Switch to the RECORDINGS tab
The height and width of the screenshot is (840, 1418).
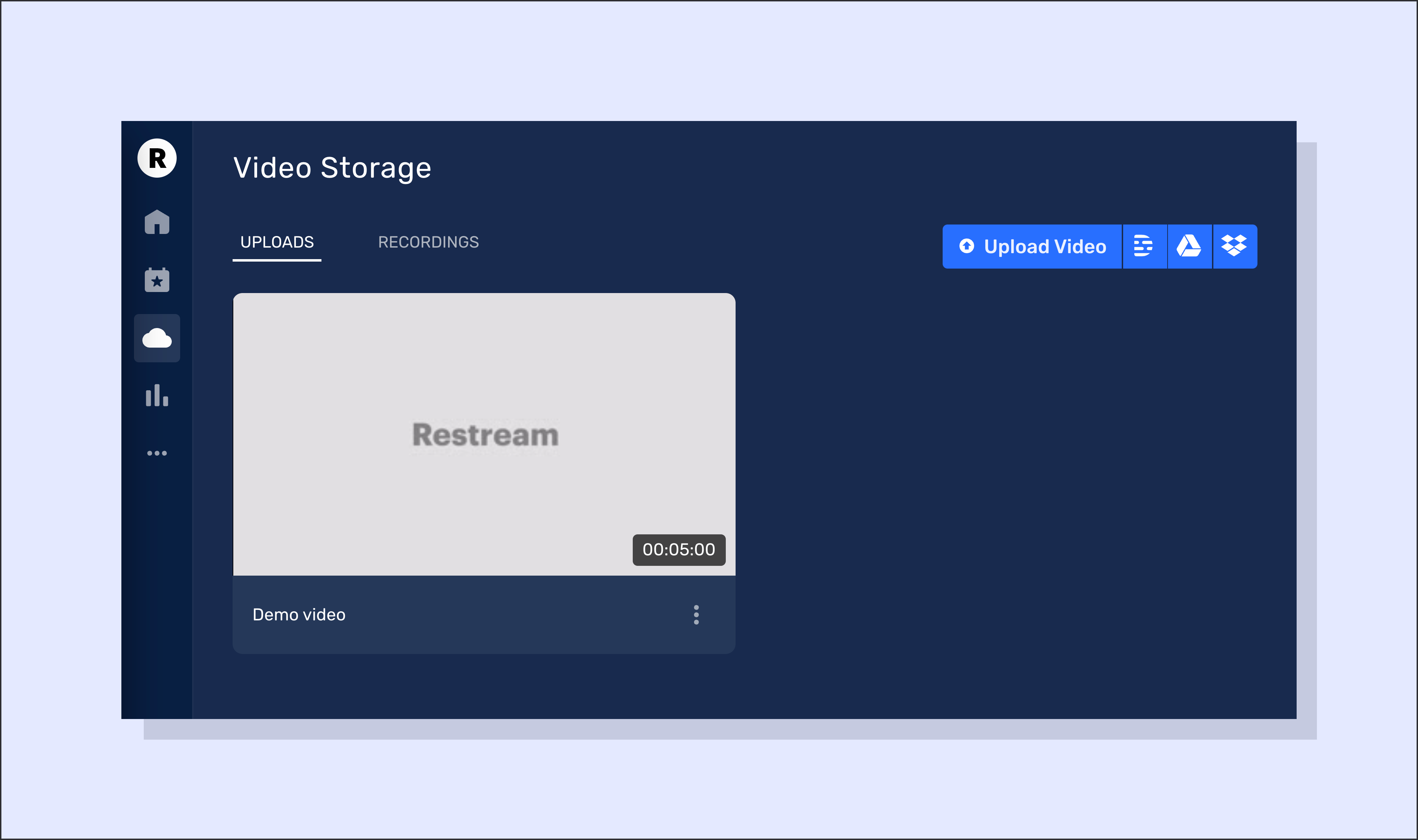click(428, 242)
